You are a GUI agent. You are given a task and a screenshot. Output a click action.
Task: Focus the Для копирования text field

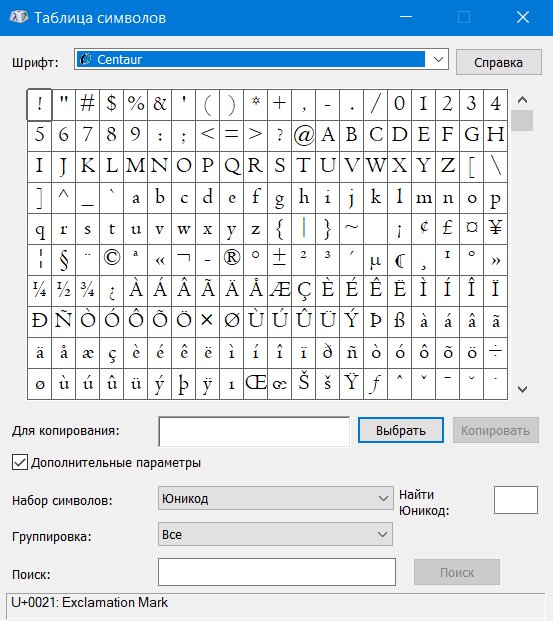pos(254,431)
